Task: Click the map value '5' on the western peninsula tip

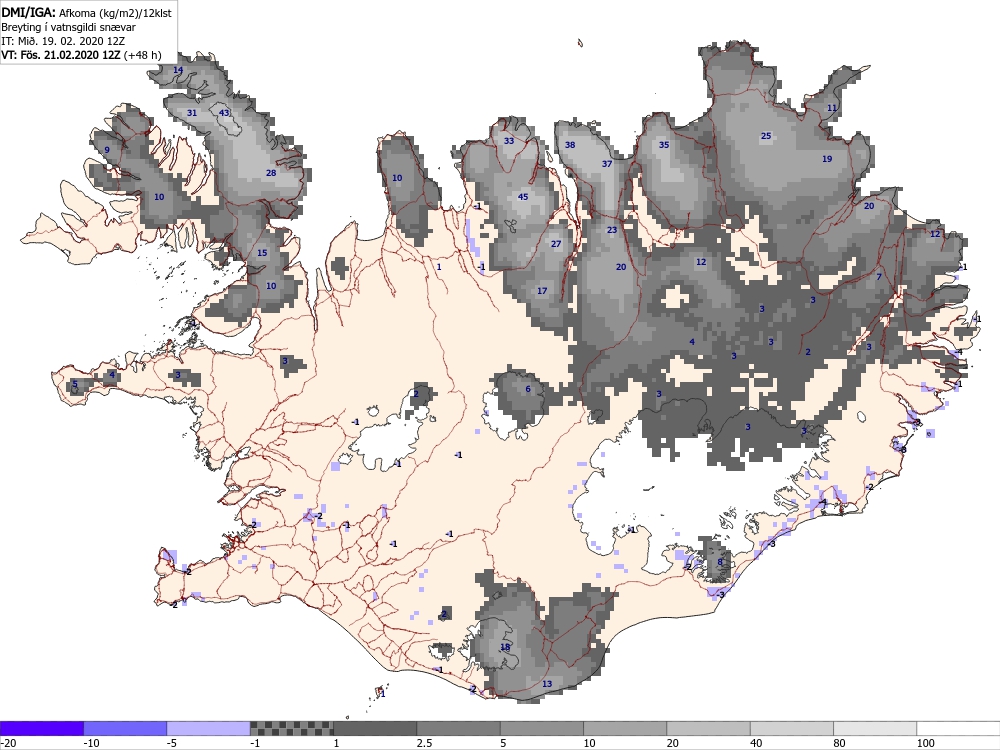Action: [75, 384]
